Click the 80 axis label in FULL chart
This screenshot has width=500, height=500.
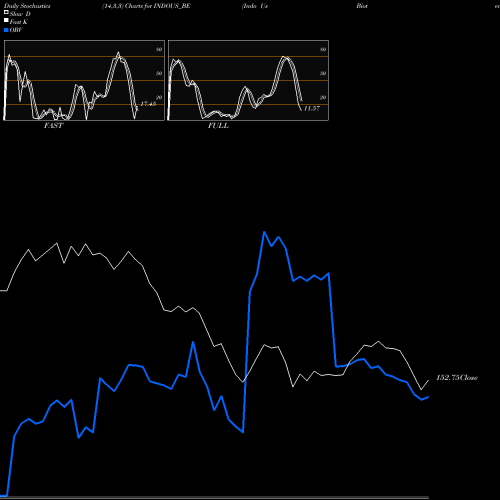[323, 49]
